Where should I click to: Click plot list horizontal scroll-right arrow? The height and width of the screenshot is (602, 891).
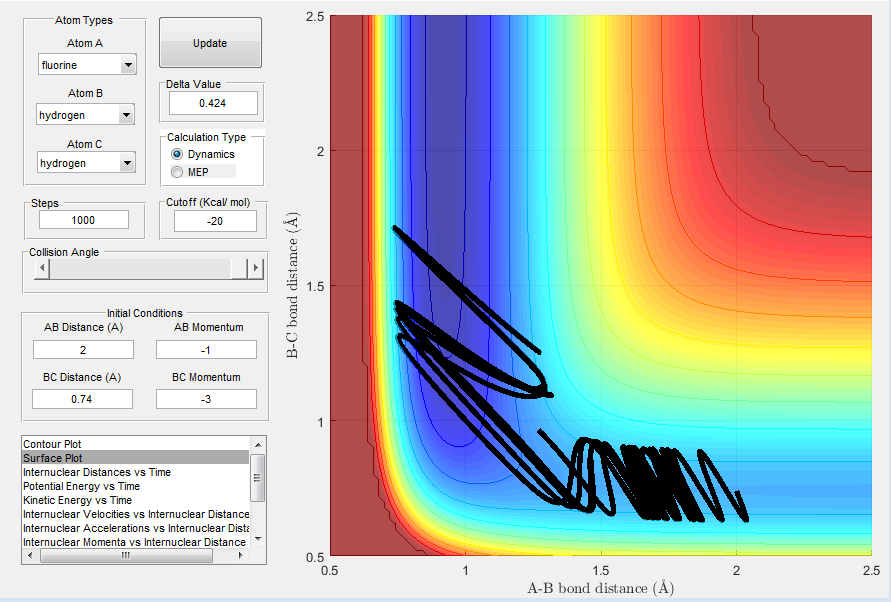pyautogui.click(x=241, y=555)
